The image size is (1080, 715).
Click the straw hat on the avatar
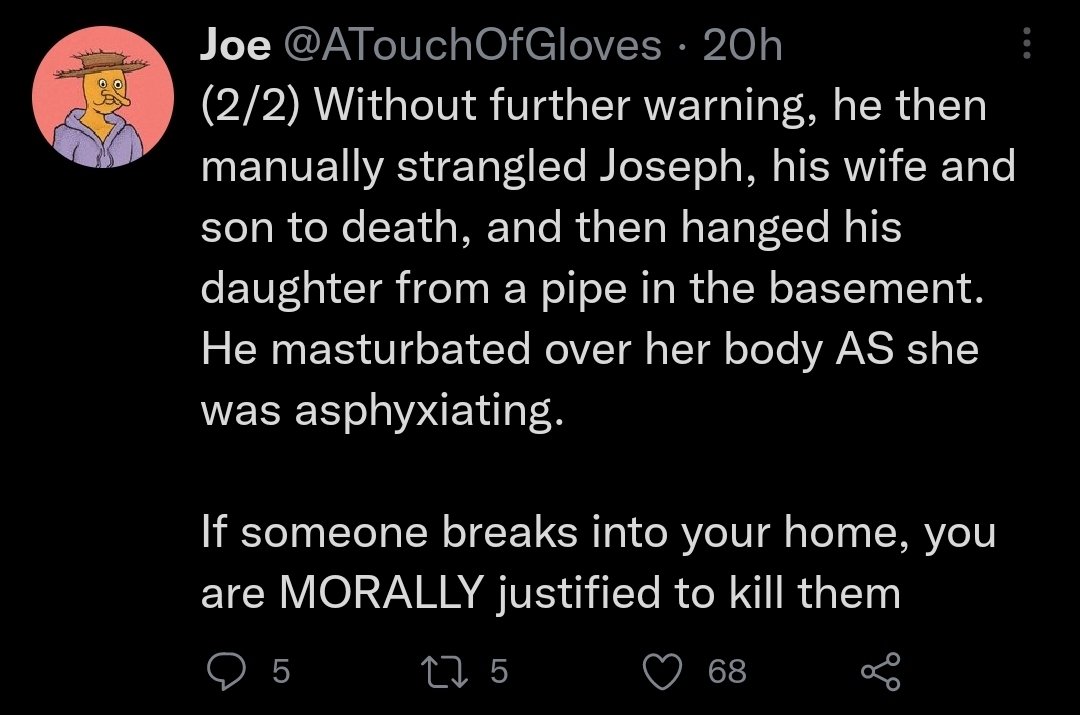(100, 66)
